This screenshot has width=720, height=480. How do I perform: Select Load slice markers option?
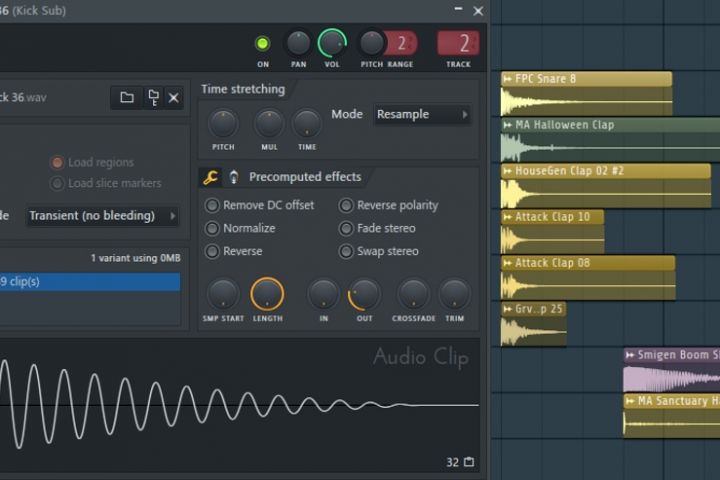coord(57,183)
